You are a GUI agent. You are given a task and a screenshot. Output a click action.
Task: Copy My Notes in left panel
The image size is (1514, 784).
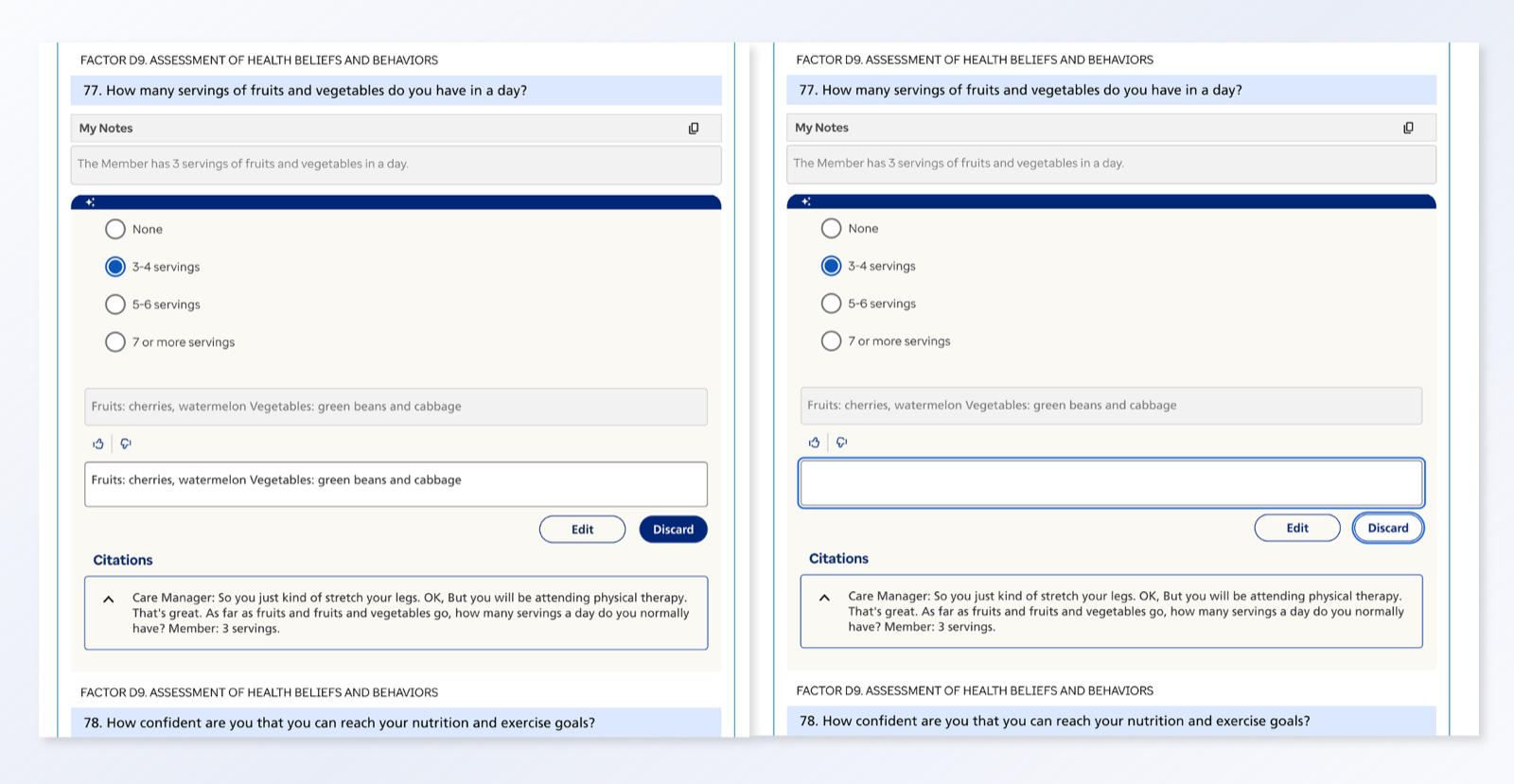[694, 129]
